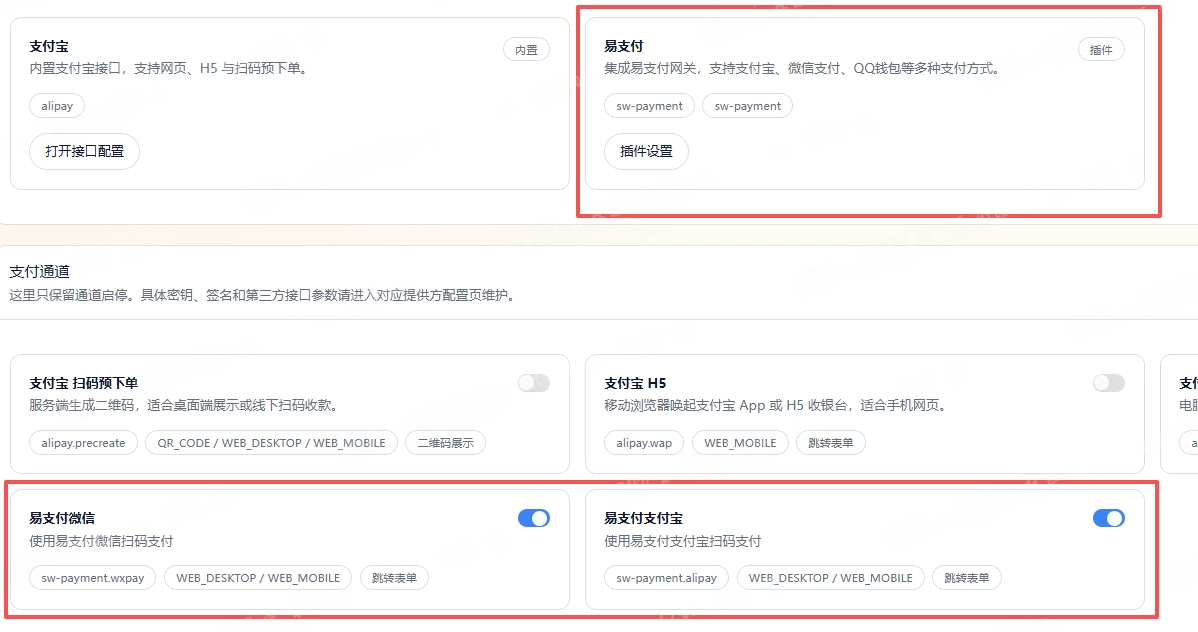Screen dimensions: 1198x632
Task: Click the alipay.precreate tag
Action: pos(83,443)
